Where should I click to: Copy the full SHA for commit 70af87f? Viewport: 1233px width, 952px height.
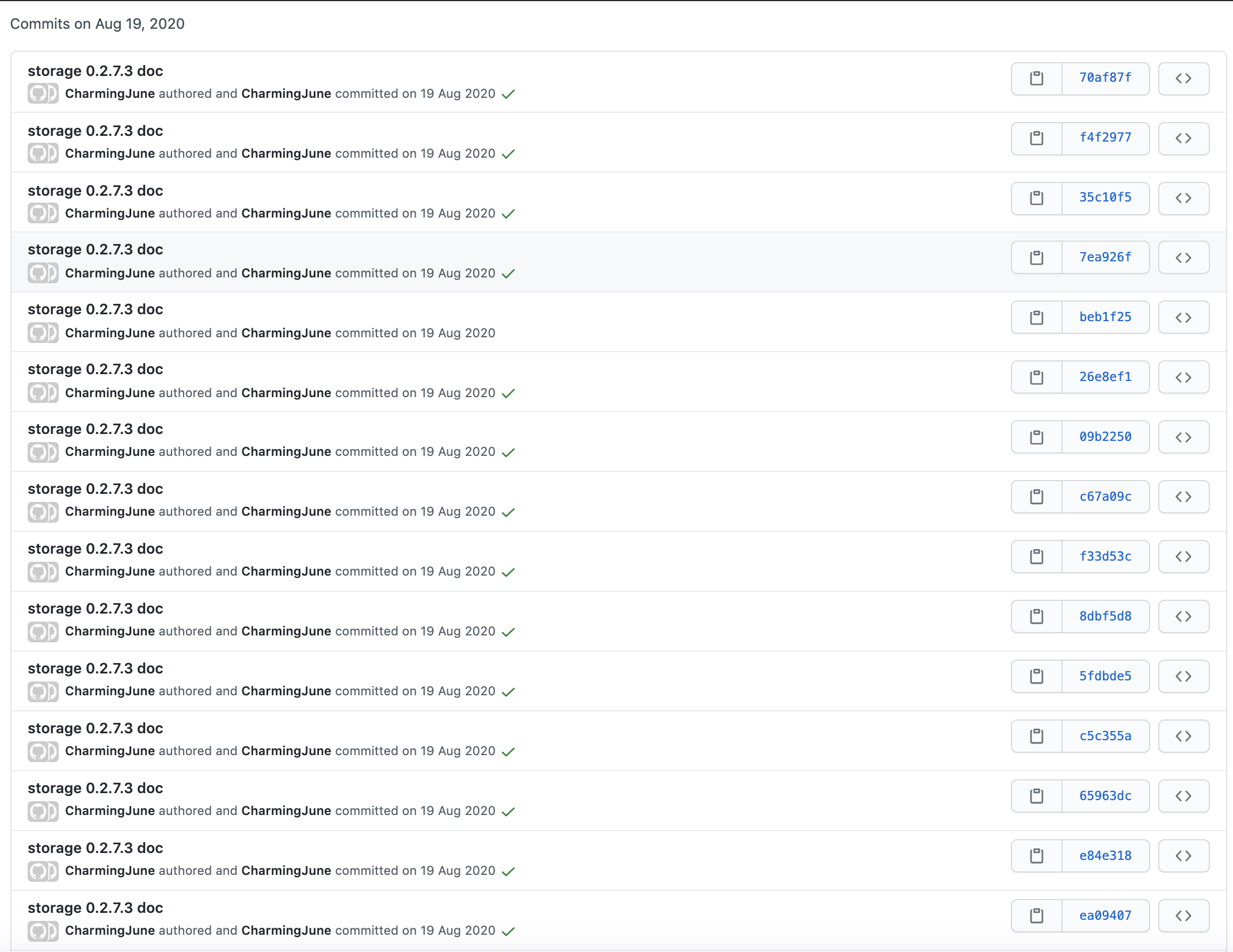pos(1036,78)
